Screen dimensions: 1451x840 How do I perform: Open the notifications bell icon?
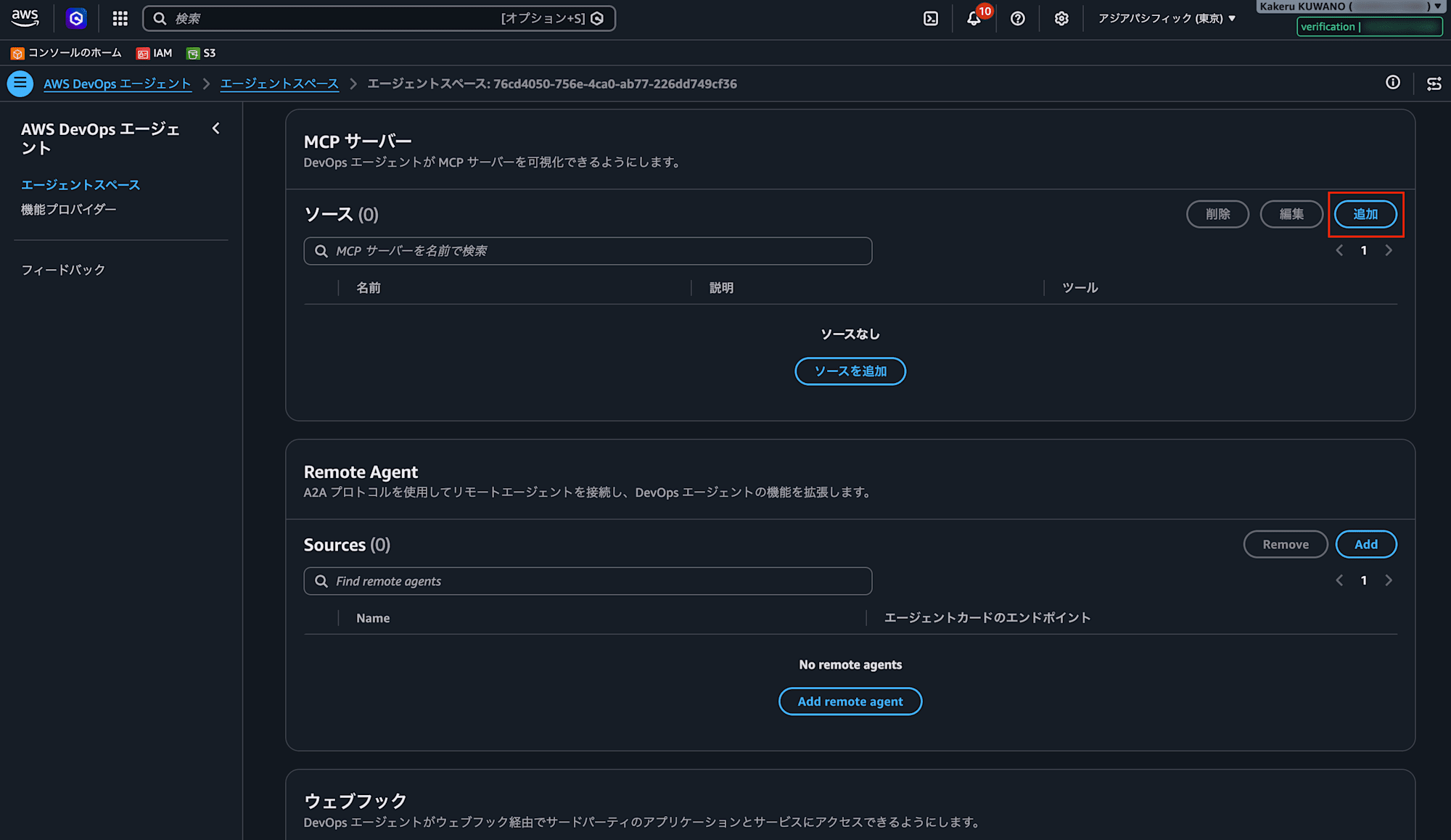(x=974, y=18)
